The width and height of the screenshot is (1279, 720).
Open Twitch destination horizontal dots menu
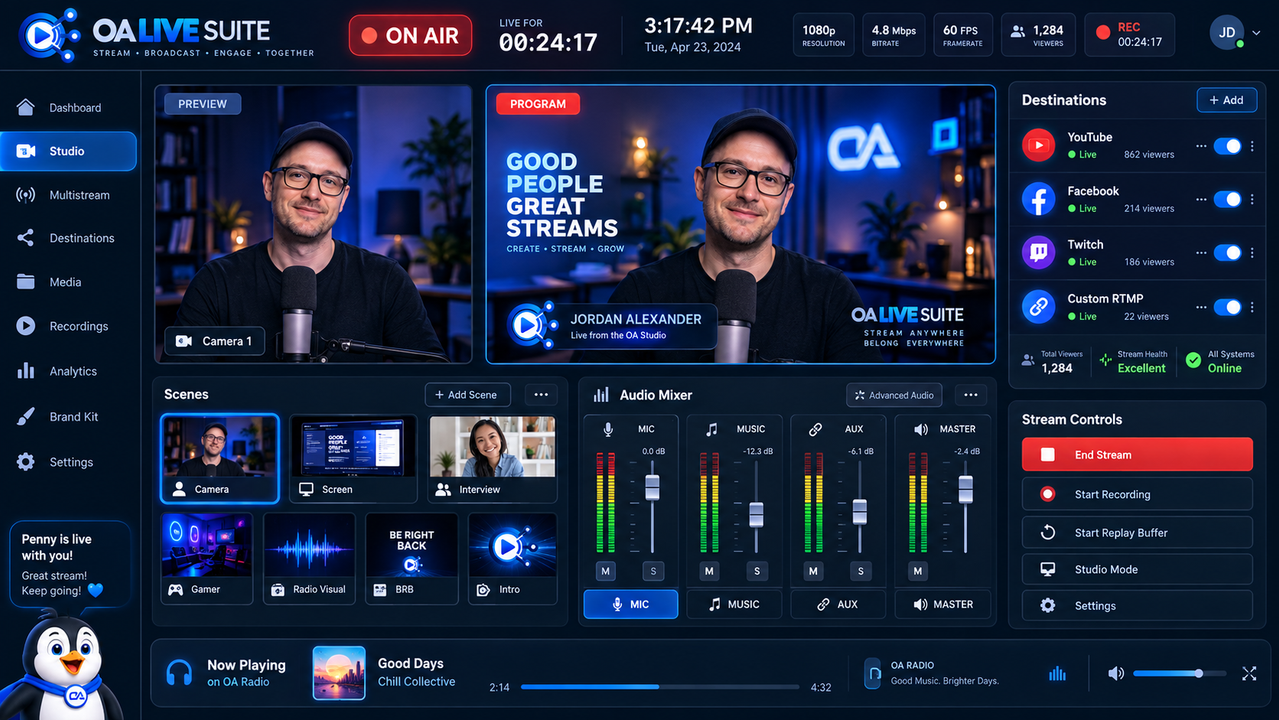pos(1200,253)
